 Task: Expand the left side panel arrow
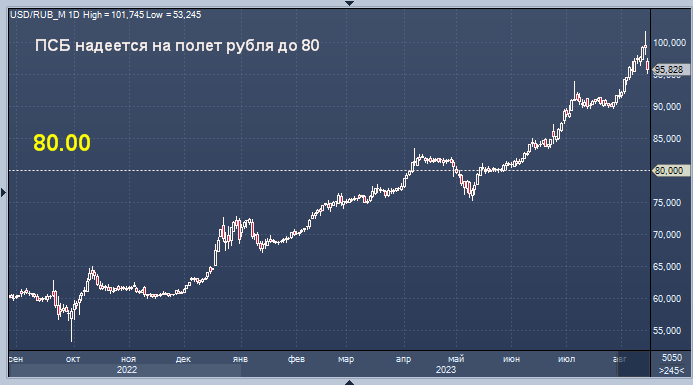click(x=4, y=192)
